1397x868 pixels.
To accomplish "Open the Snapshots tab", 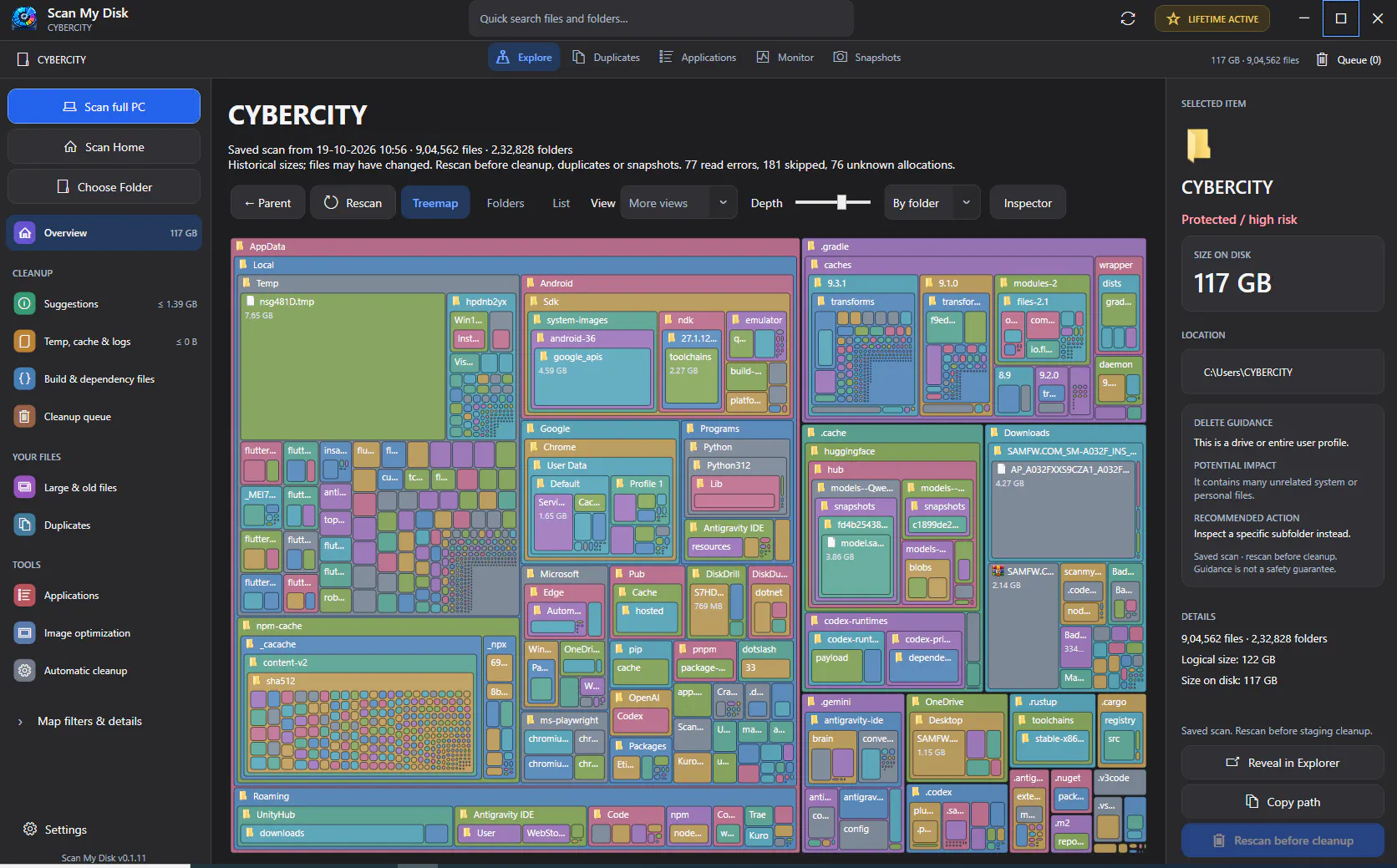I will pyautogui.click(x=867, y=58).
